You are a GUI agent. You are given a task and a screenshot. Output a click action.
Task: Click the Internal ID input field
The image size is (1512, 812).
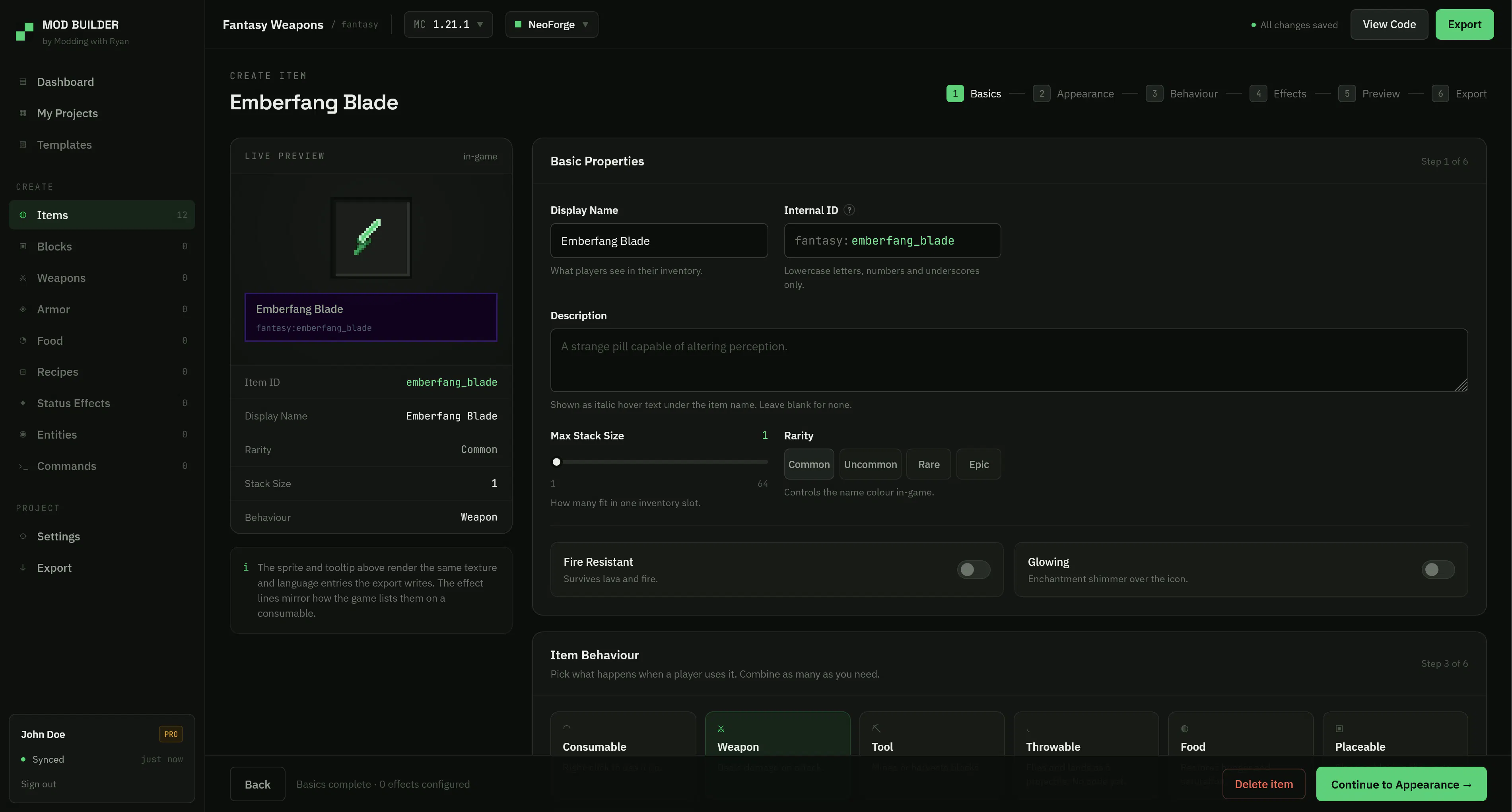pos(892,241)
